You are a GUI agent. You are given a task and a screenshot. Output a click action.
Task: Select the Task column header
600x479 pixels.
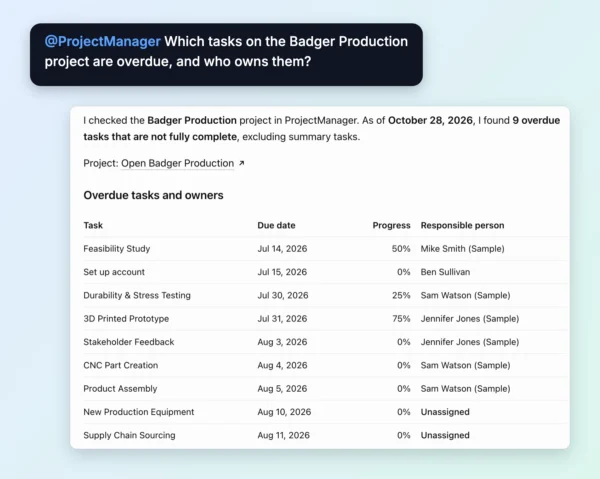click(x=93, y=225)
